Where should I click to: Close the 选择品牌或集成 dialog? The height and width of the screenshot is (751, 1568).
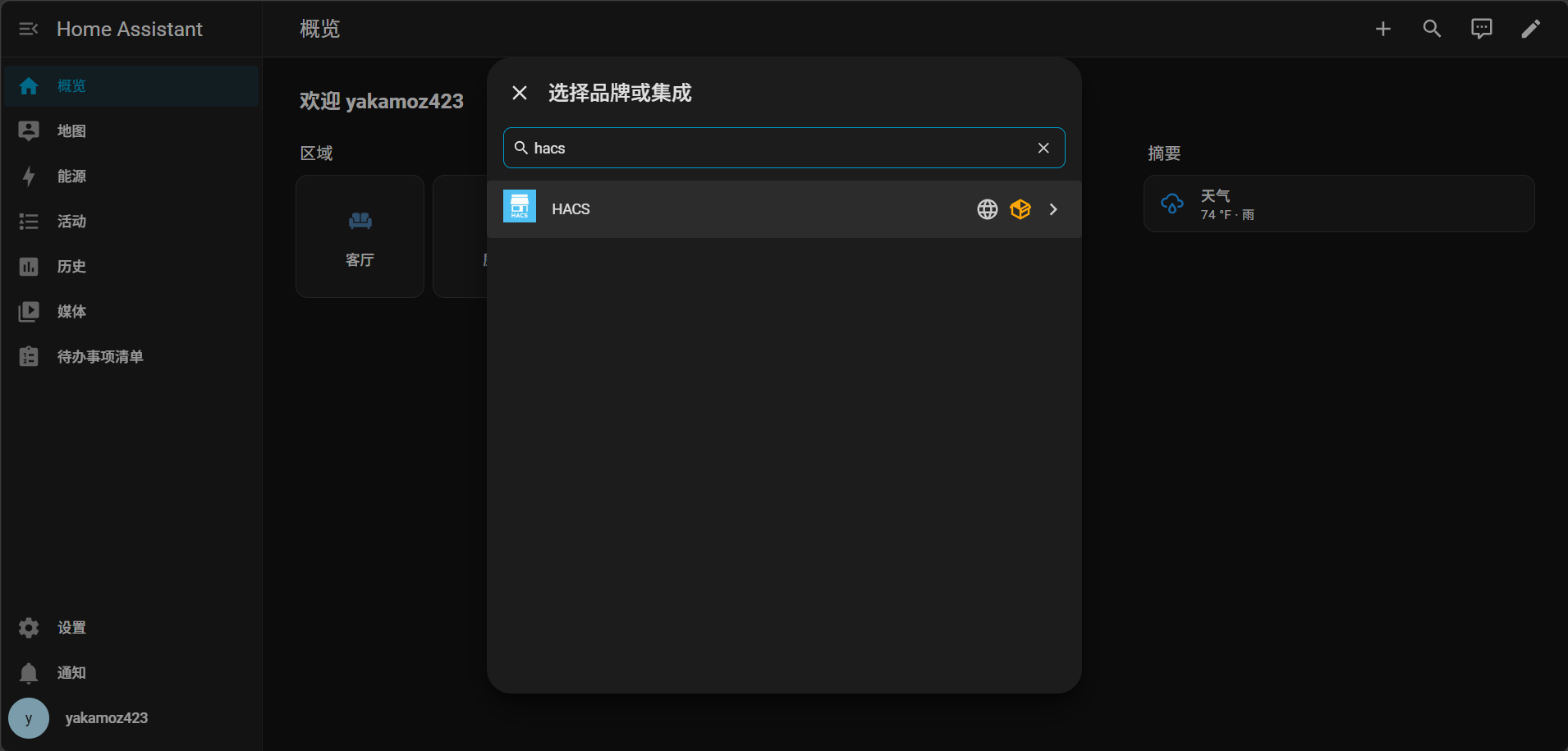click(520, 93)
